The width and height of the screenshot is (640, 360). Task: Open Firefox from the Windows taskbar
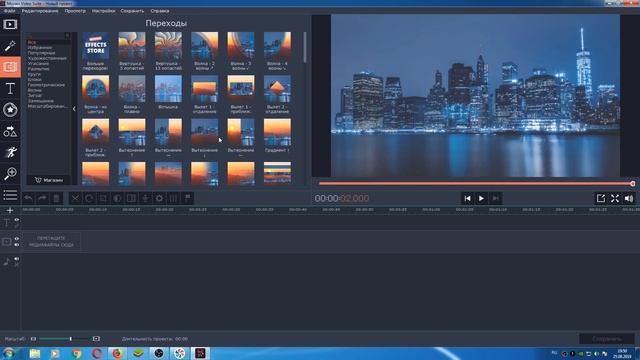[117, 353]
